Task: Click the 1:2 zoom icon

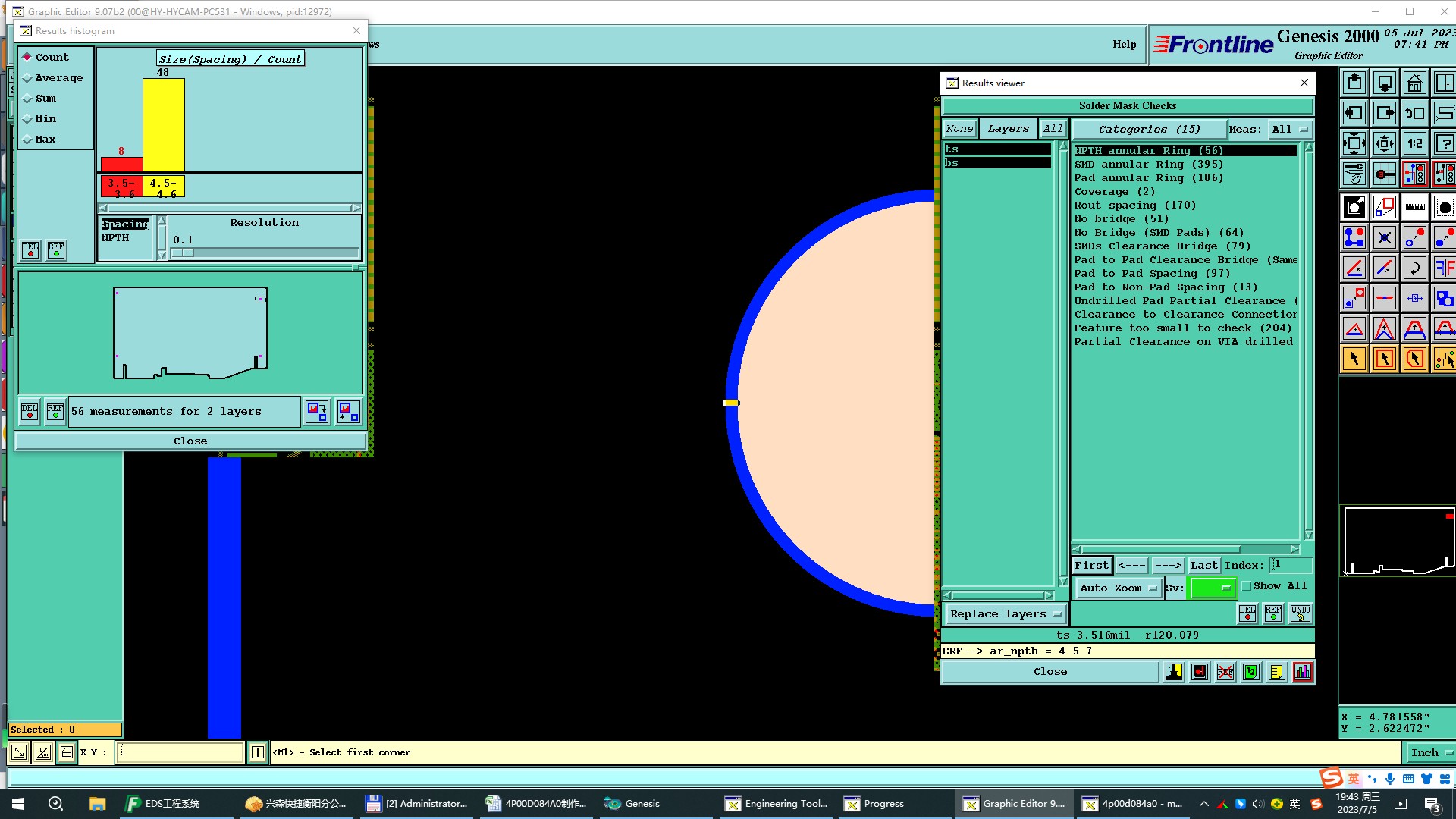Action: 1414,143
